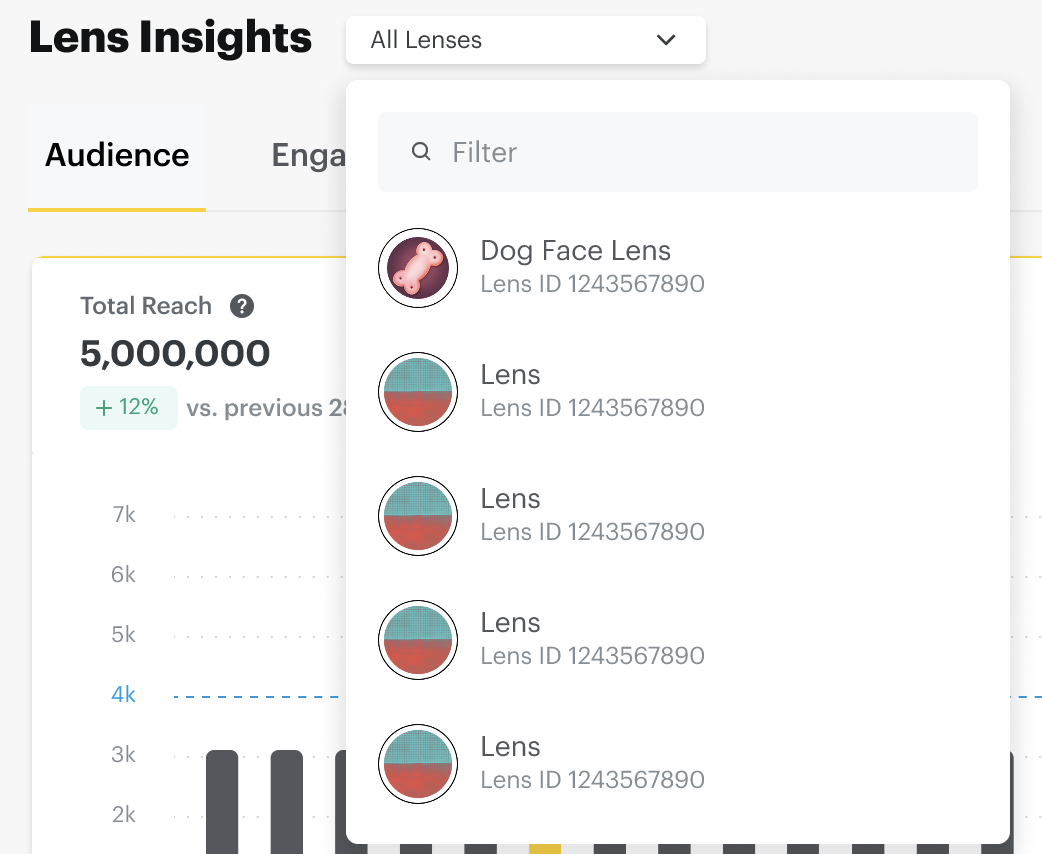Click the thumbnail directly below Dog Face Lens
Viewport: 1042px width, 854px height.
coord(418,392)
